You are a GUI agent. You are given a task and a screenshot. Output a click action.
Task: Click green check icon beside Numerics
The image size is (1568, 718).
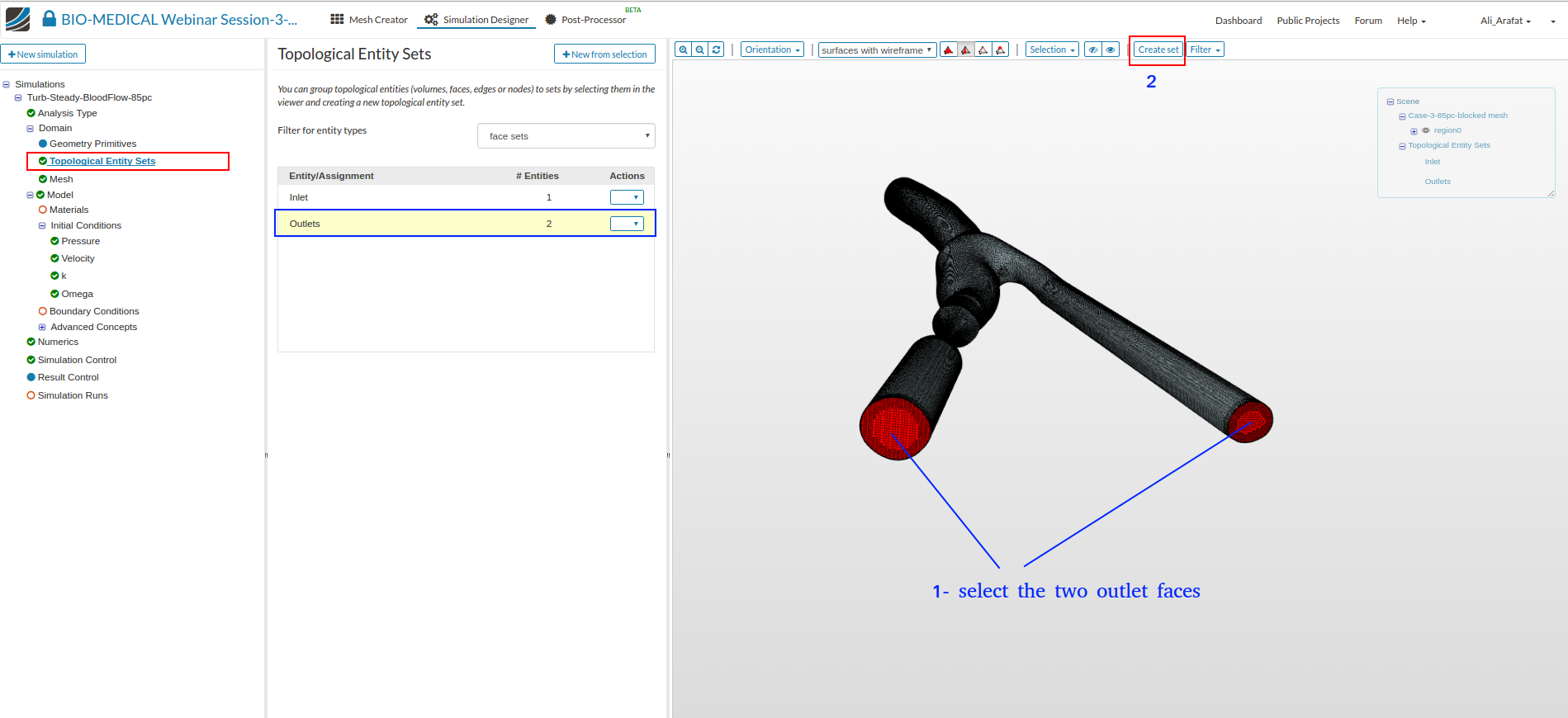[x=31, y=342]
